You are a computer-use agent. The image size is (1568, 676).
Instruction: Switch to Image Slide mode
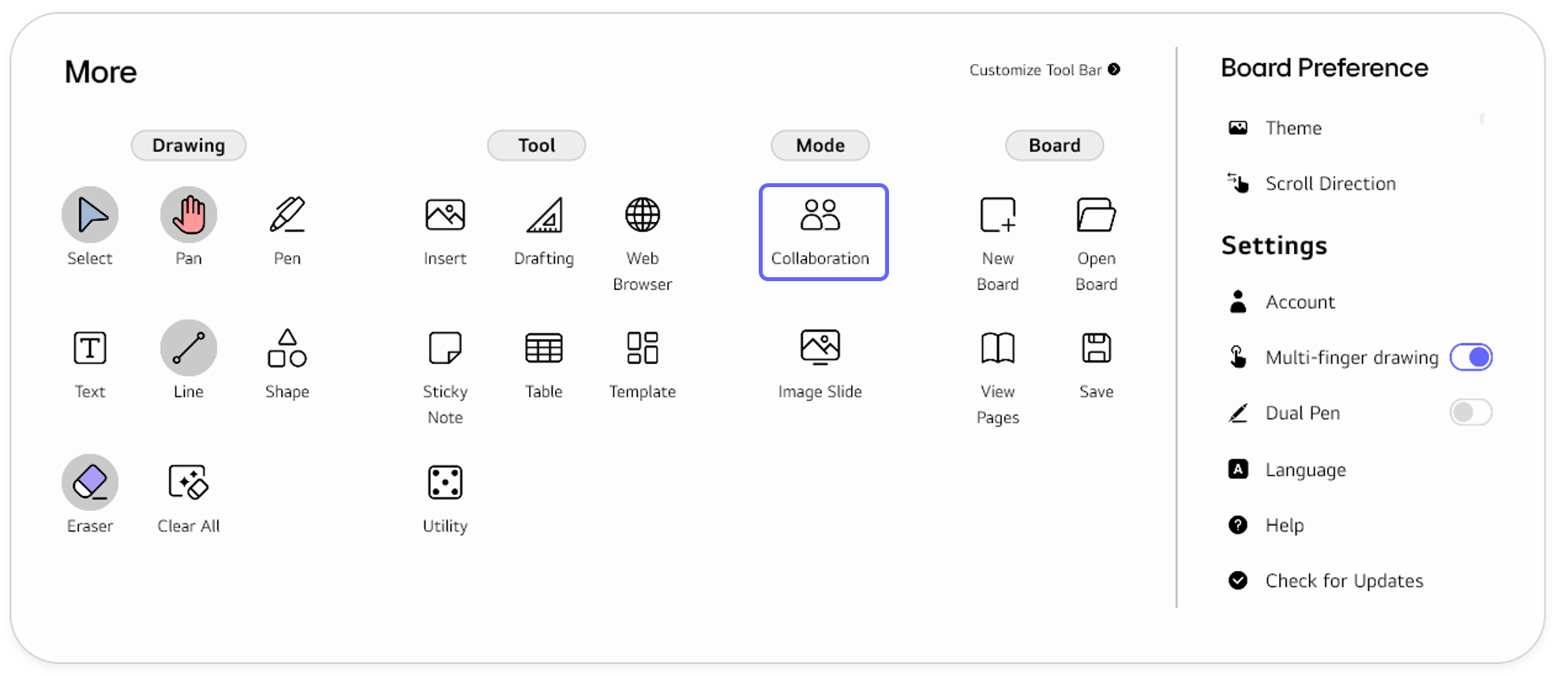[820, 348]
